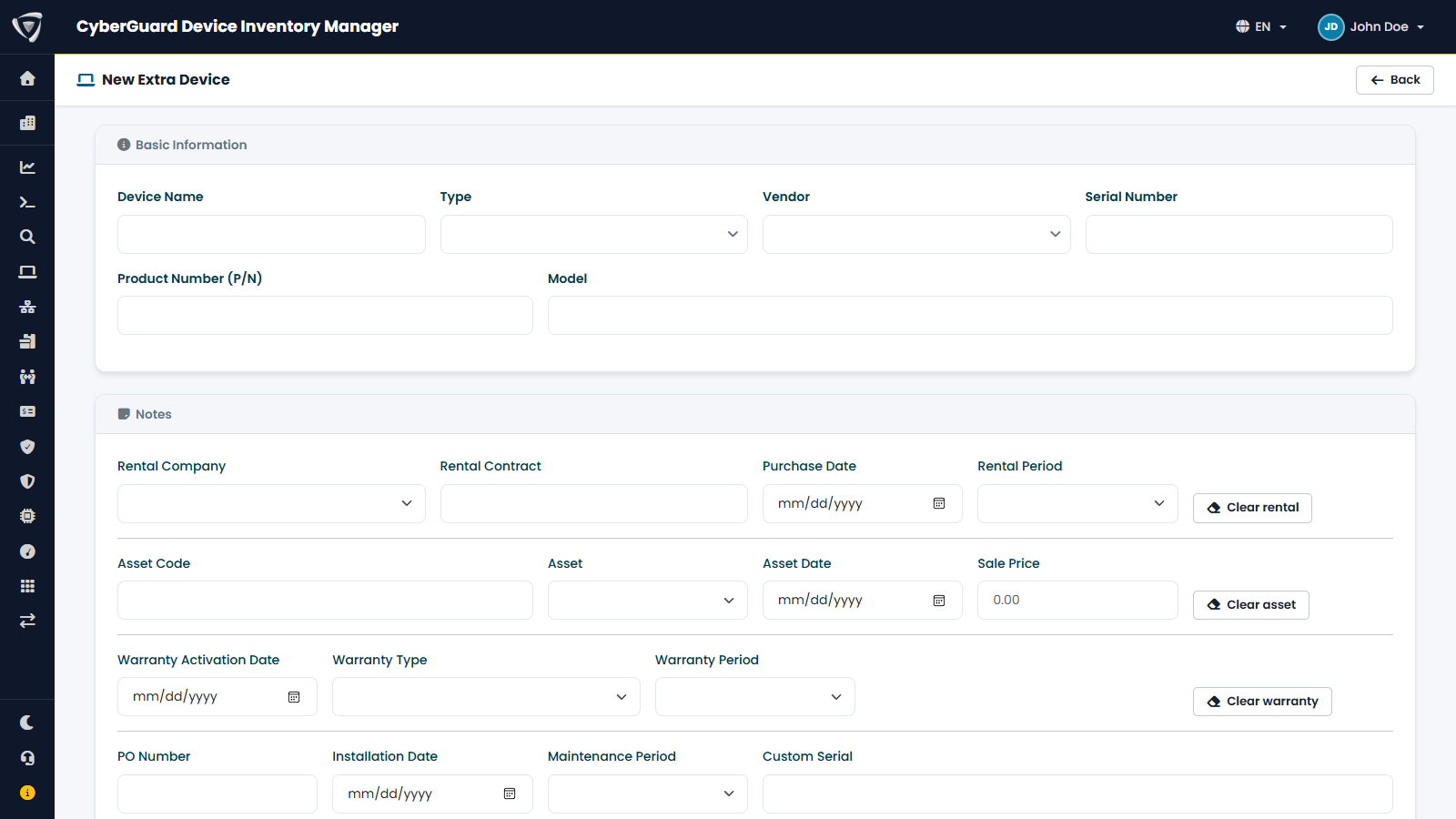This screenshot has width=1456, height=819.
Task: Toggle dark mode with the moon icon
Action: tap(27, 723)
